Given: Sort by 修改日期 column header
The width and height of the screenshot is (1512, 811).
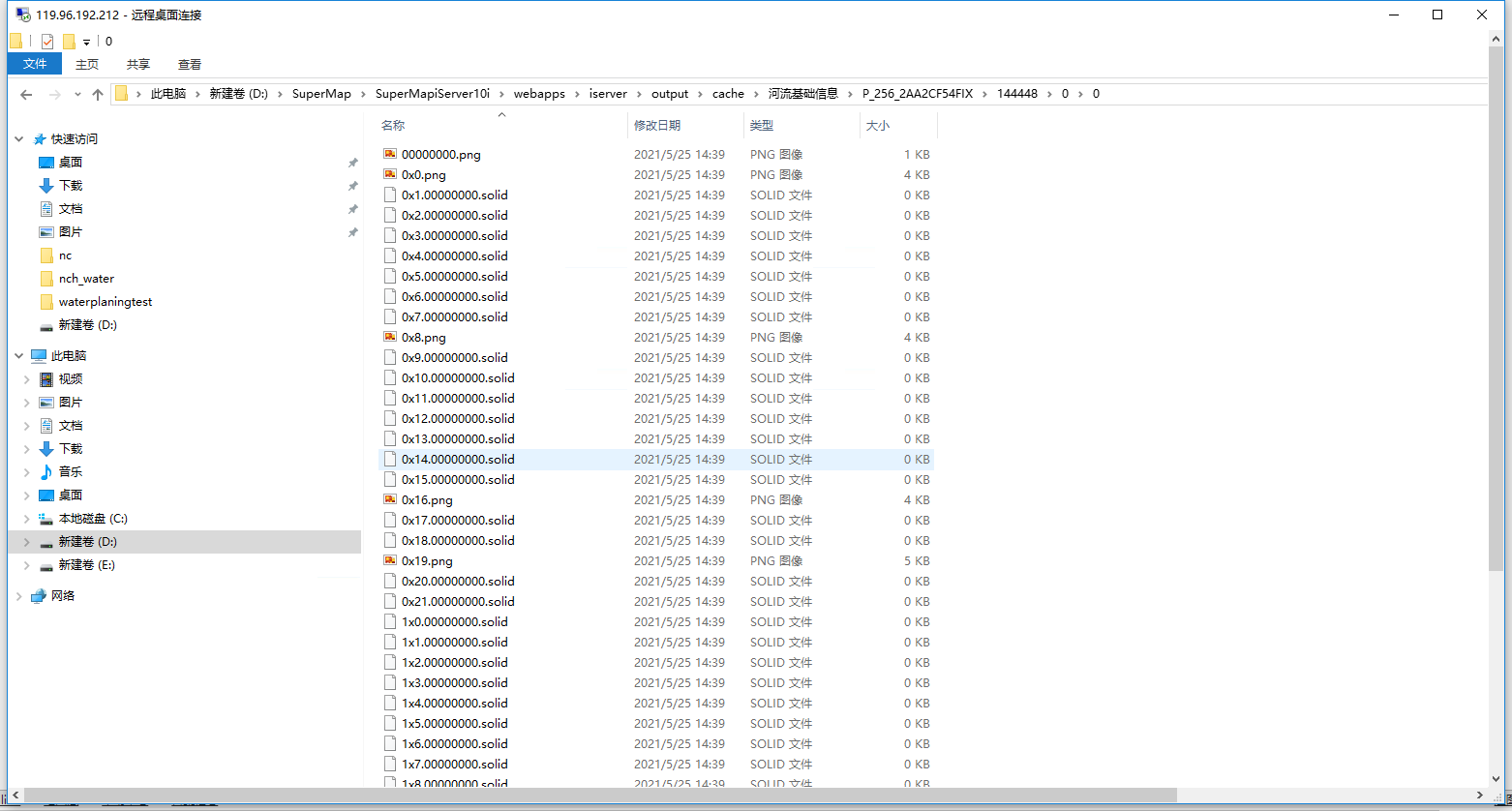Looking at the screenshot, I should click(x=657, y=126).
